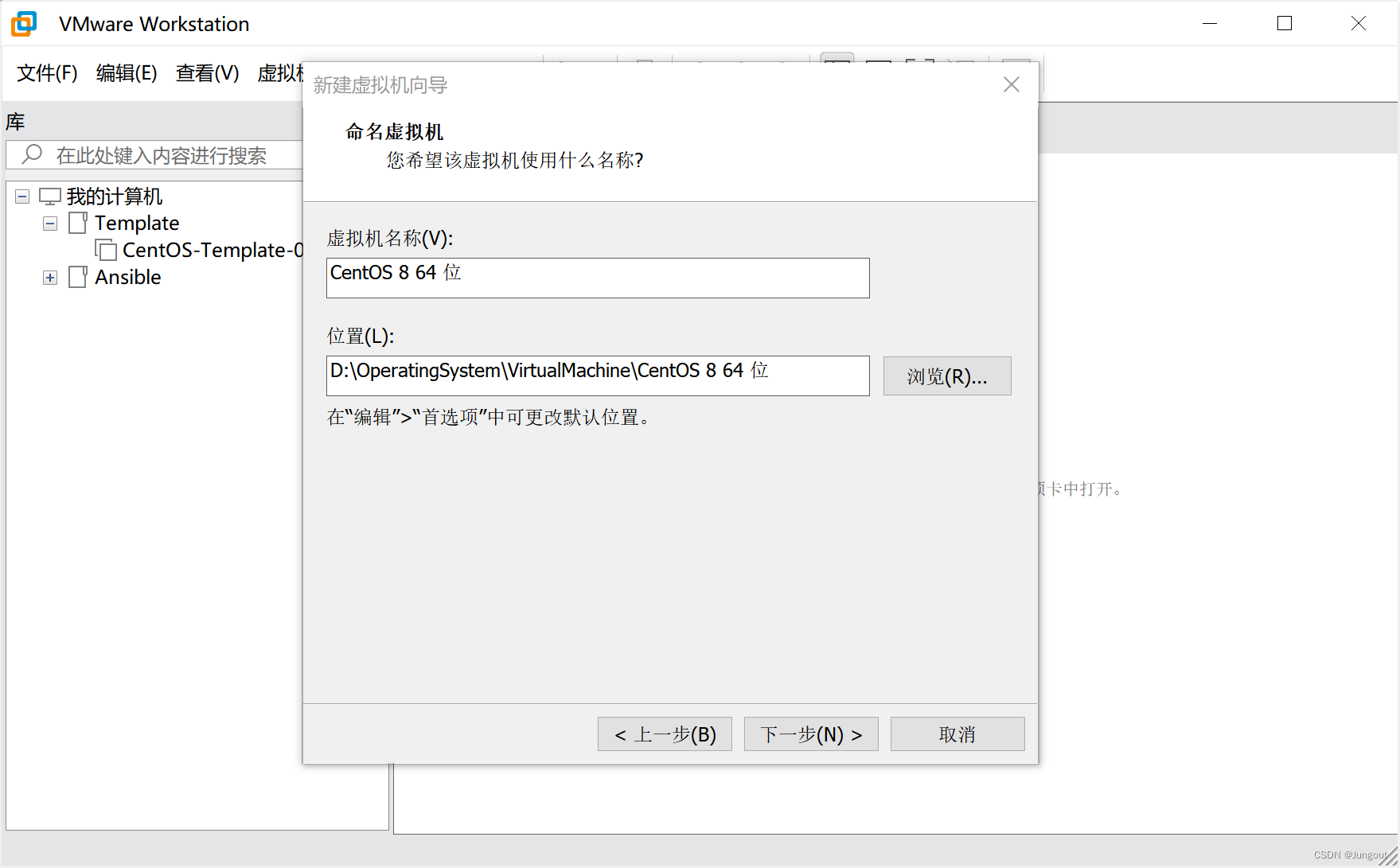The width and height of the screenshot is (1400, 868).
Task: Expand the Ansible folder node
Action: [x=50, y=278]
